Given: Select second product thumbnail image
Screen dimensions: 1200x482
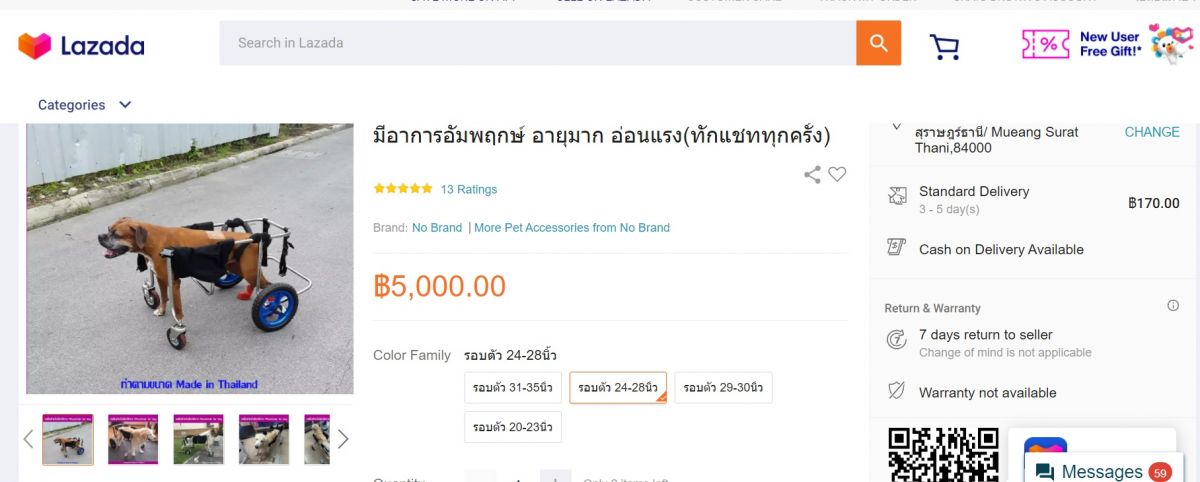Looking at the screenshot, I should (x=133, y=439).
